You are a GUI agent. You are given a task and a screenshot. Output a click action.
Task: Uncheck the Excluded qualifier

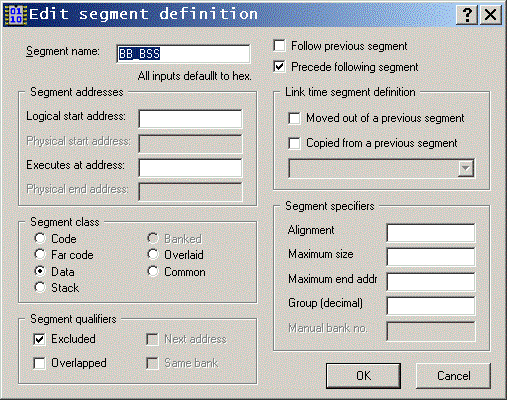point(39,339)
